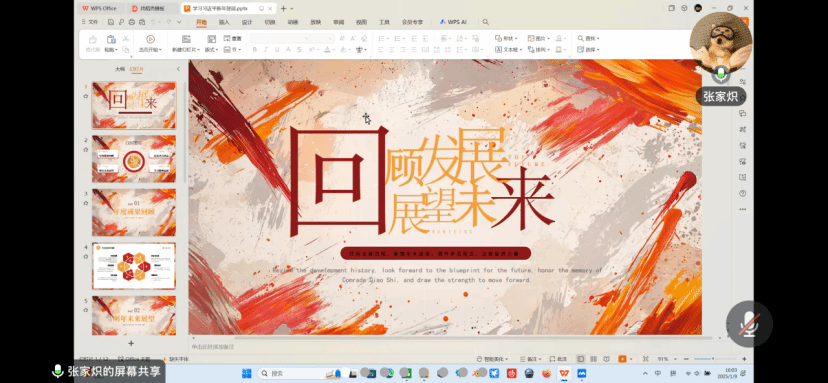Switch to slide sorter grid view icon
Viewport: 828px width, 383px height.
[x=594, y=359]
